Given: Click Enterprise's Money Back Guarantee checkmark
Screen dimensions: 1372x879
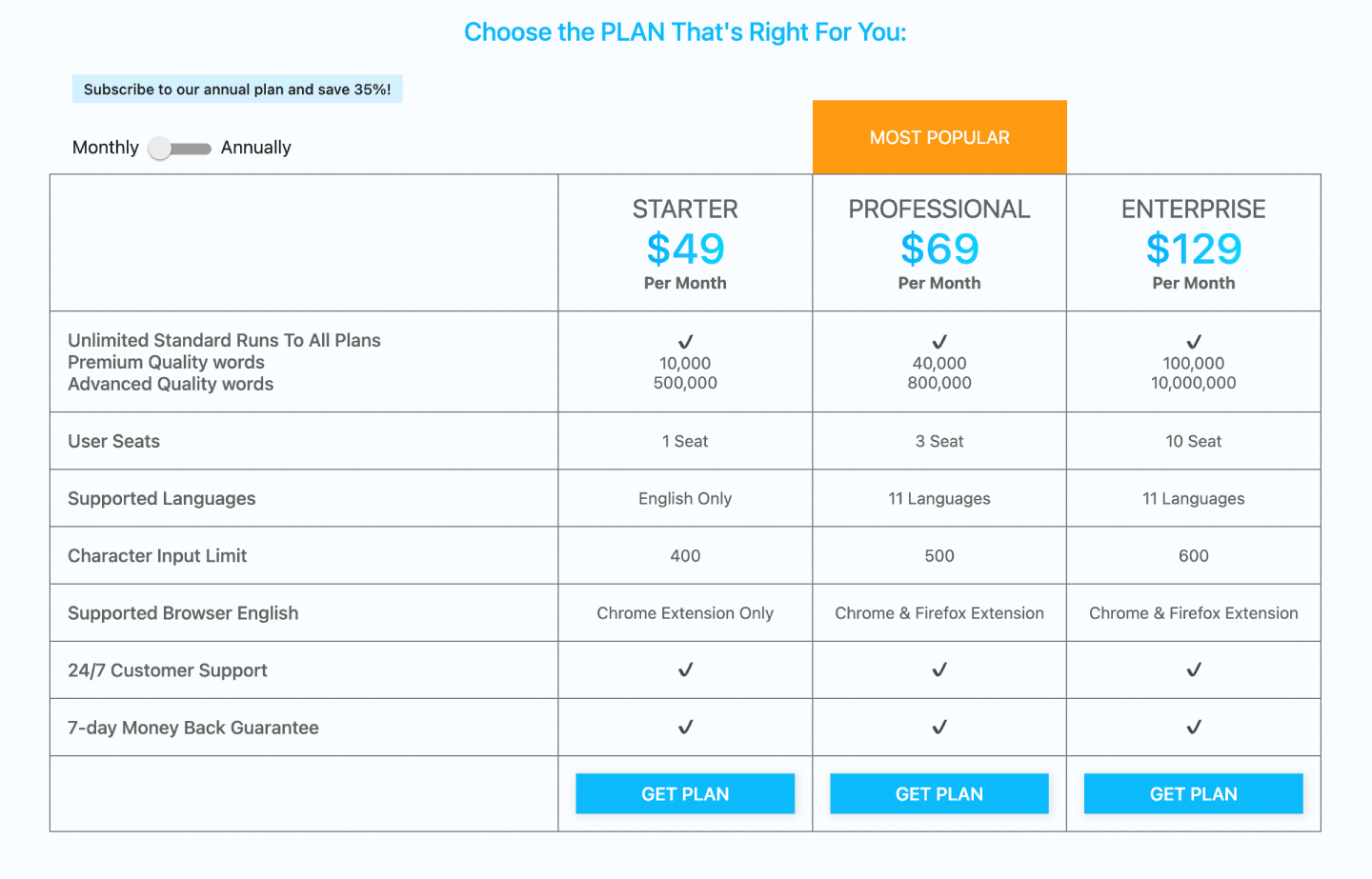Looking at the screenshot, I should [x=1194, y=727].
